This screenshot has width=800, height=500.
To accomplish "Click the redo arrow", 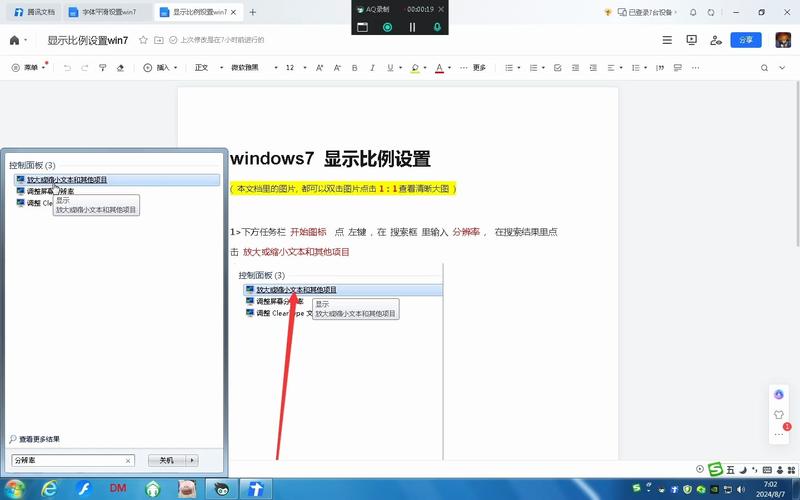I will tap(85, 67).
